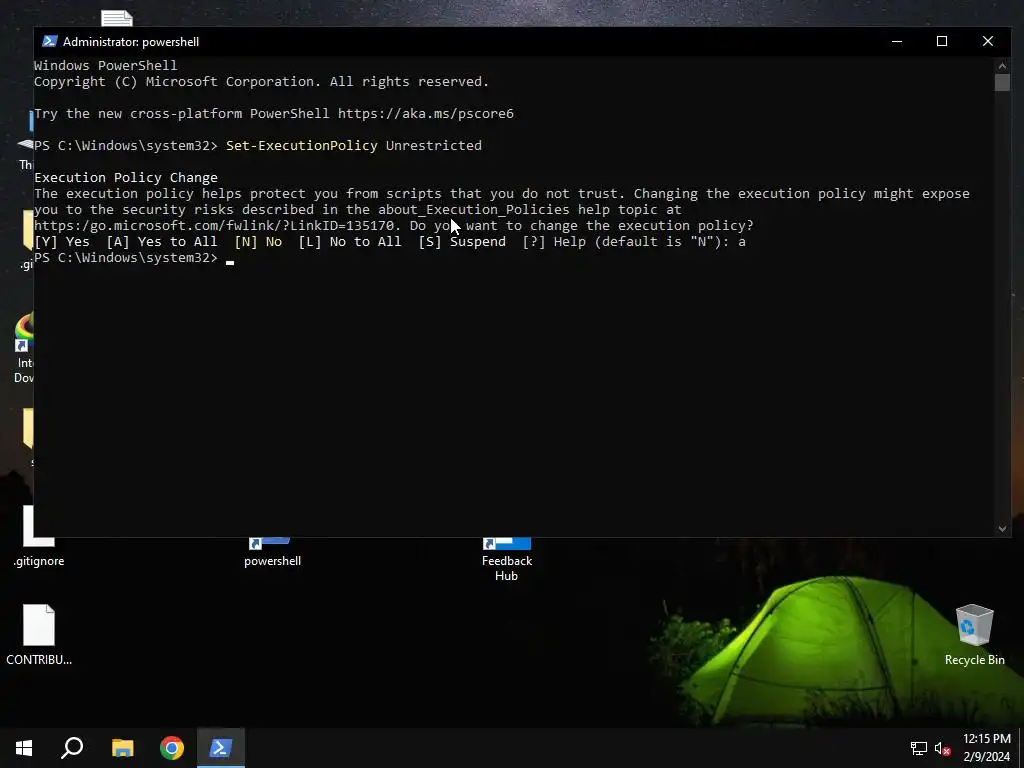Maximize the Administrator: powershell window
1024x768 pixels.
(x=942, y=41)
